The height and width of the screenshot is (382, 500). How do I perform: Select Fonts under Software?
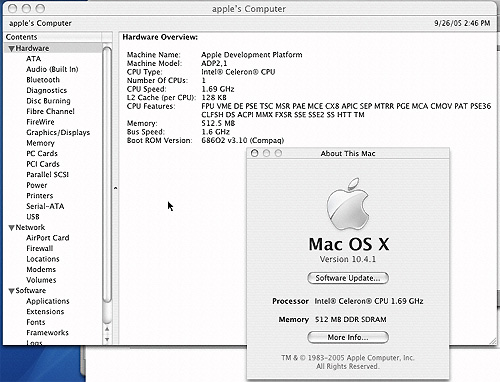coord(36,322)
